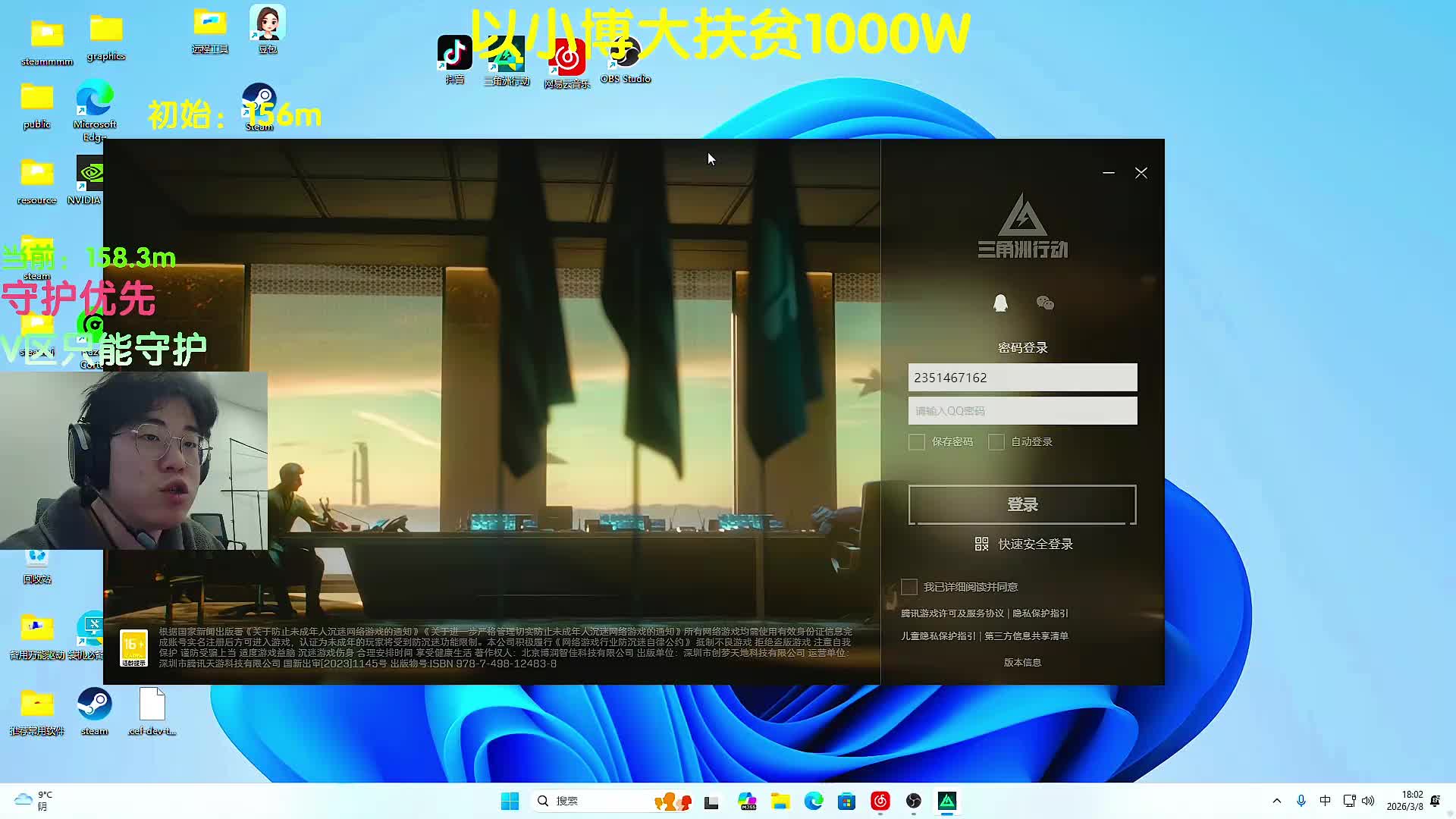Expand hidden system tray icons chevron
1456x819 pixels.
(x=1276, y=801)
